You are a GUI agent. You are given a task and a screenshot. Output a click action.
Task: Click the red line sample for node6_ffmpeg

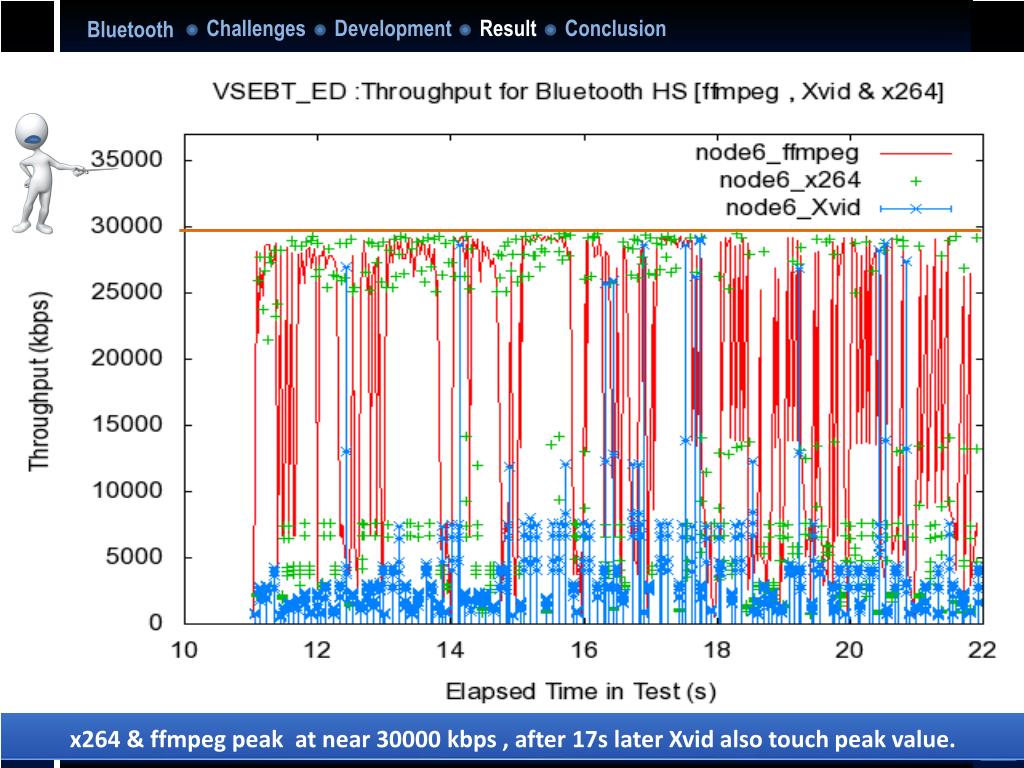click(x=916, y=154)
